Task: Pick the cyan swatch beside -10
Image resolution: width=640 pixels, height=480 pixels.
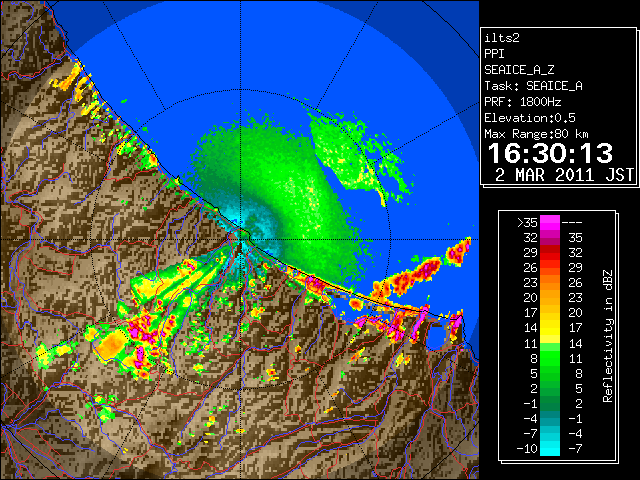Action: click(550, 449)
